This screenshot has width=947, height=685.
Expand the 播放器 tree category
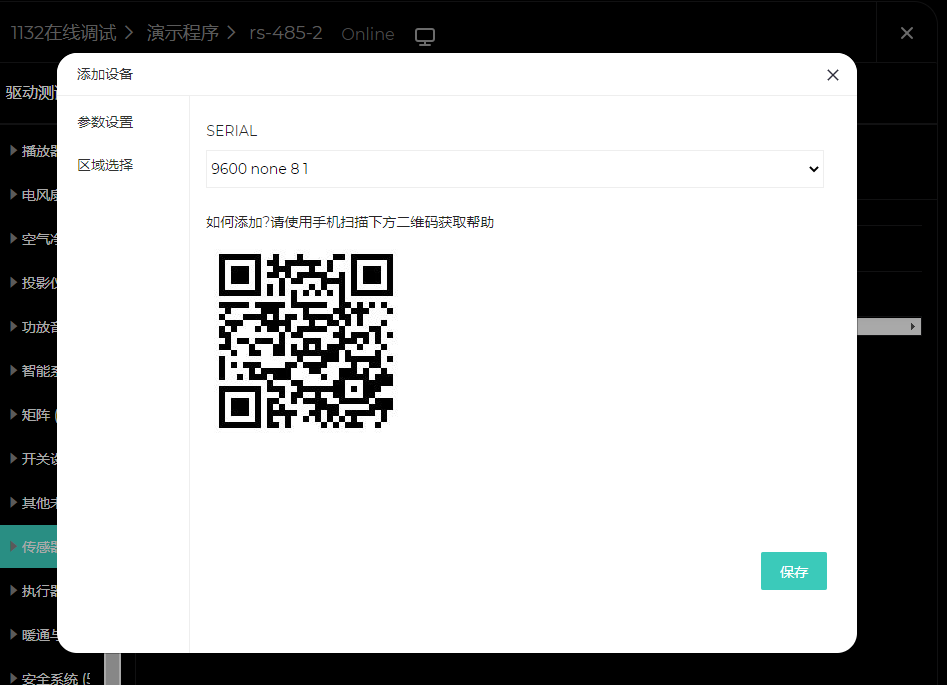(13, 150)
